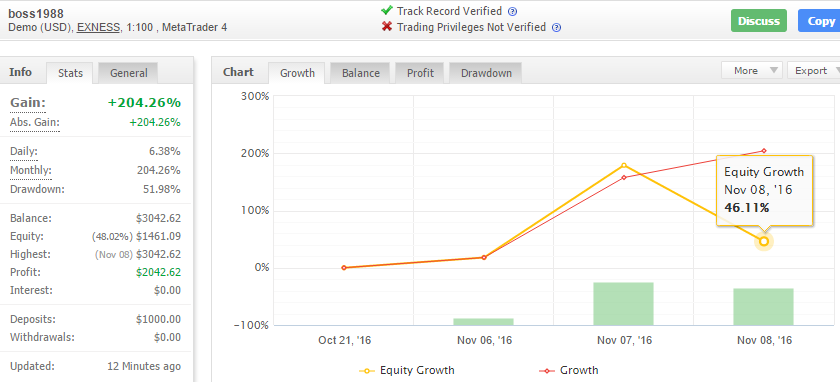The width and height of the screenshot is (840, 382).
Task: Click the Nov 07 green volume bar
Action: coord(624,304)
